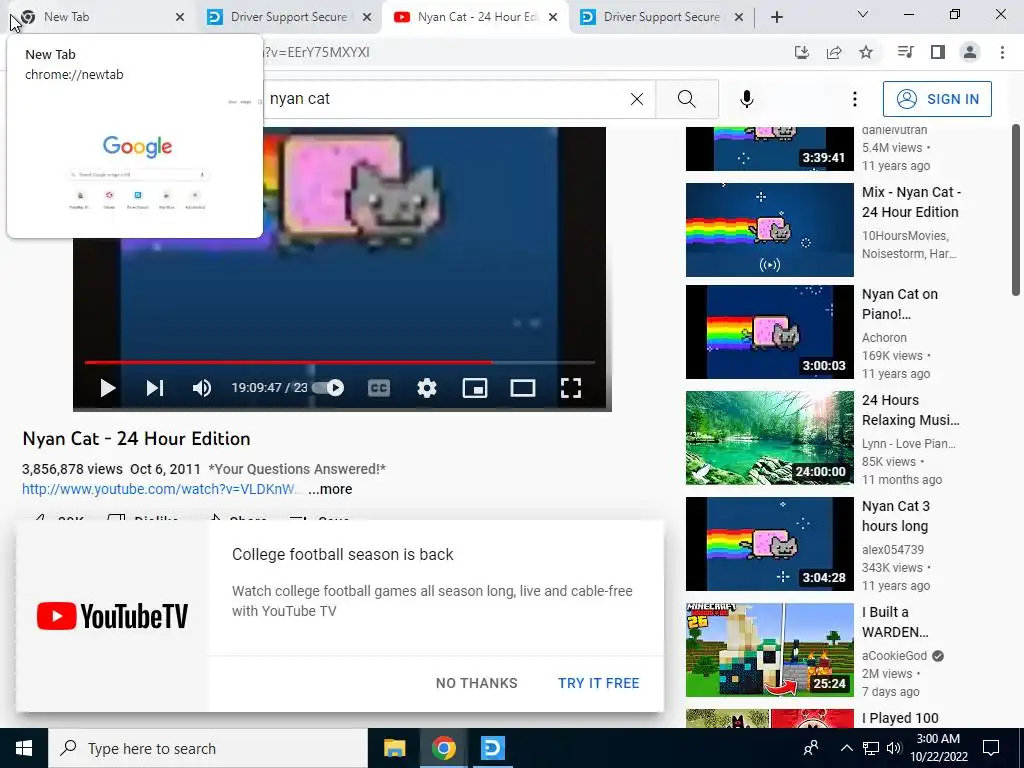The height and width of the screenshot is (768, 1024).
Task: Open network status tray icon
Action: pos(871,748)
